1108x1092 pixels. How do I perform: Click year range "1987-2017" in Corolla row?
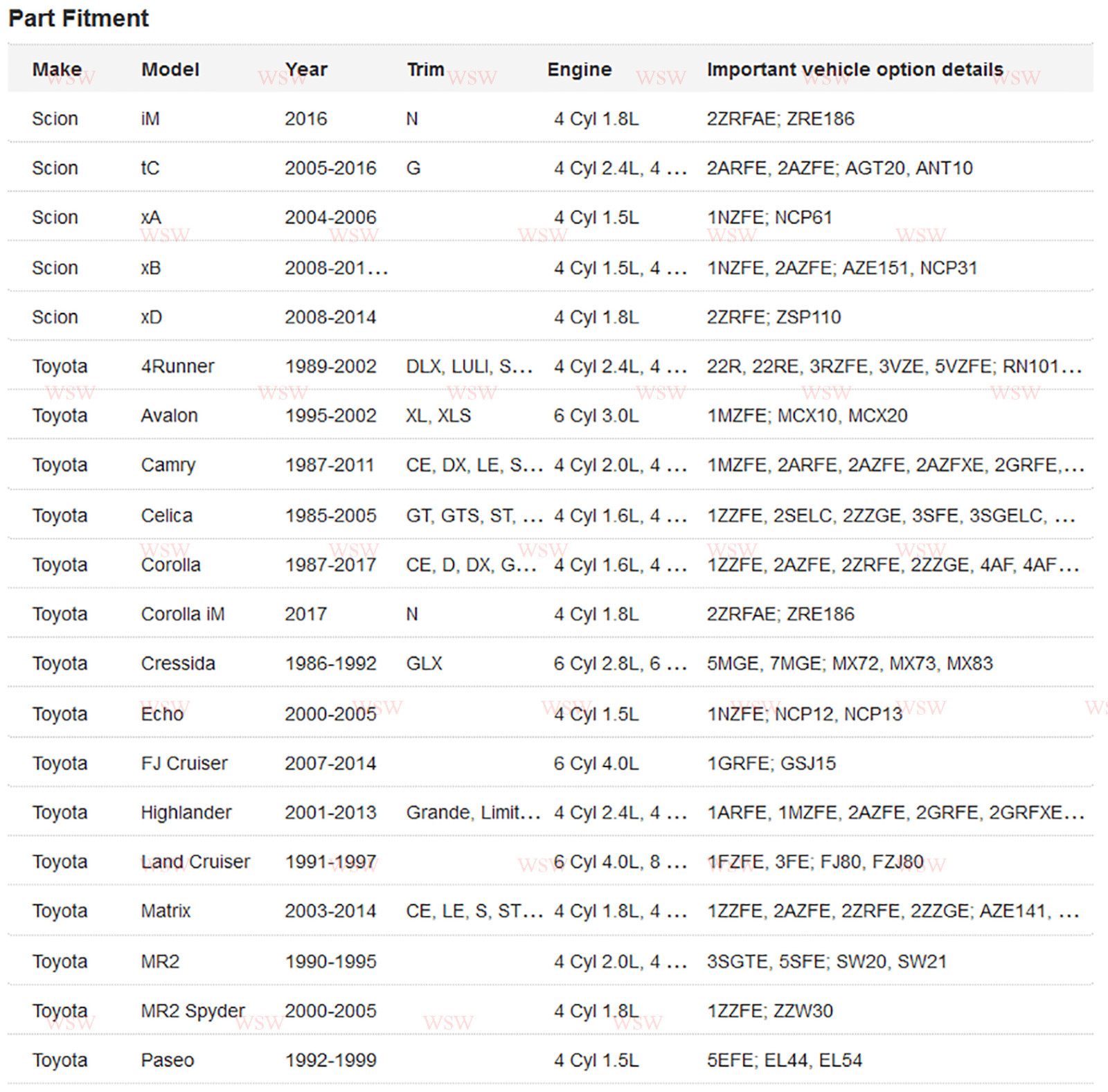coord(331,565)
